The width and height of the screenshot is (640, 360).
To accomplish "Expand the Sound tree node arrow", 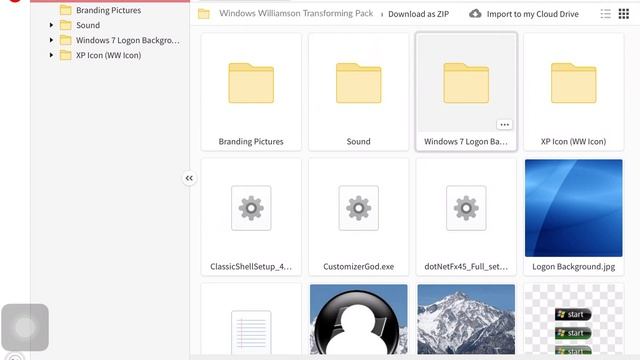I will point(51,25).
